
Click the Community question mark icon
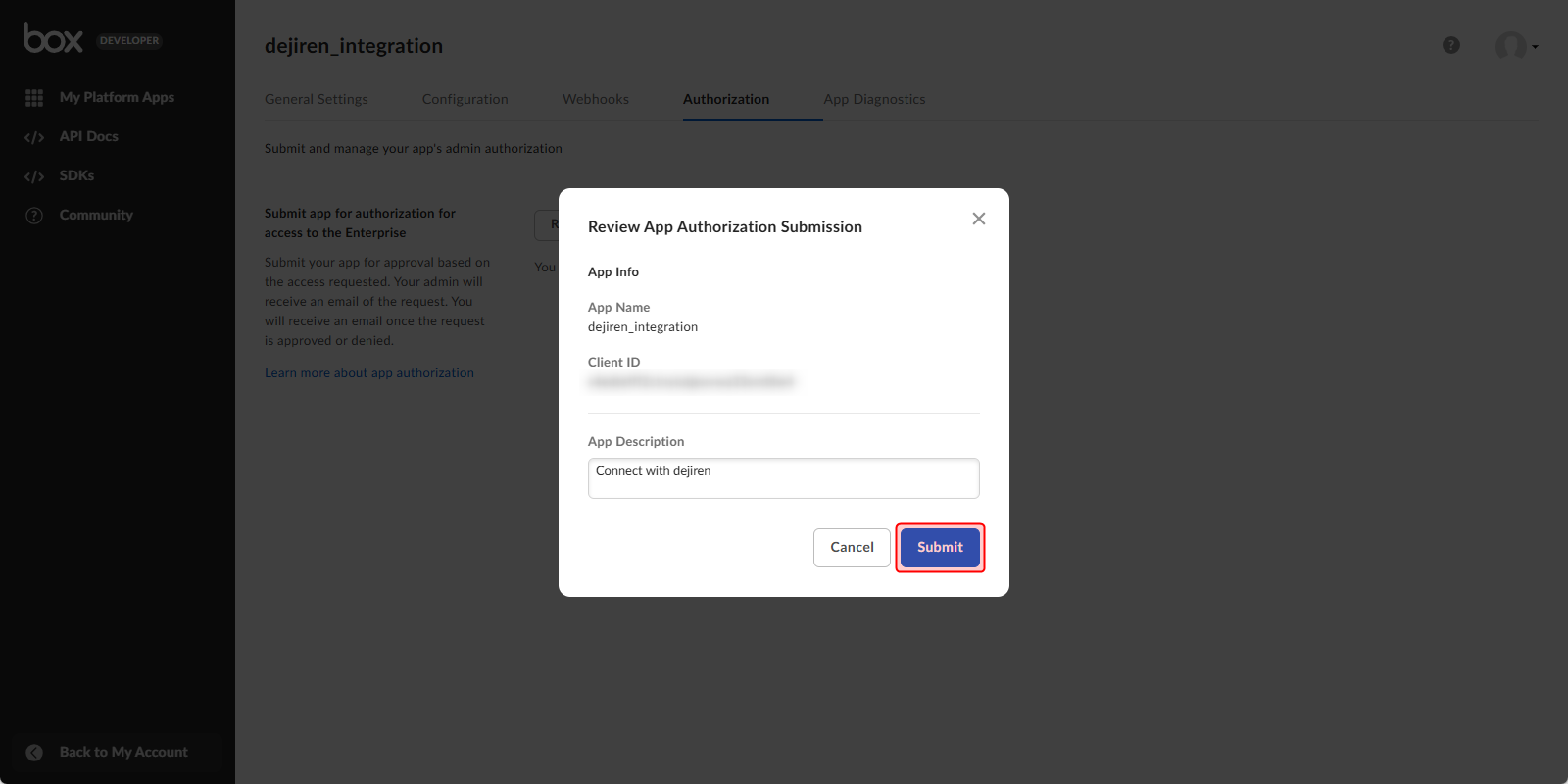coord(34,216)
